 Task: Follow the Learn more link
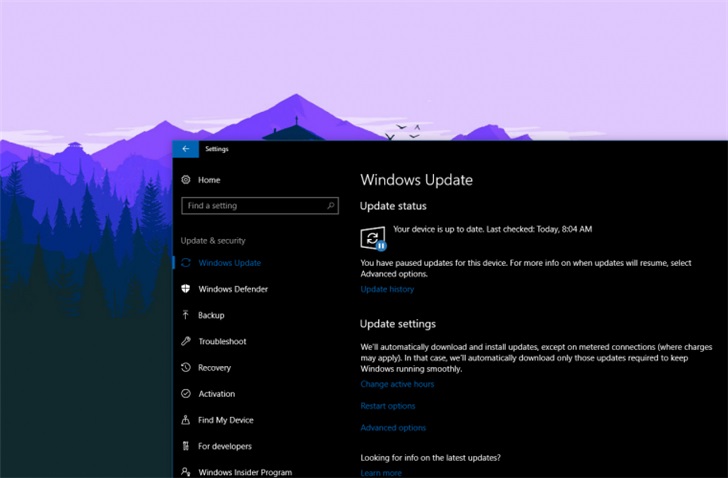381,473
